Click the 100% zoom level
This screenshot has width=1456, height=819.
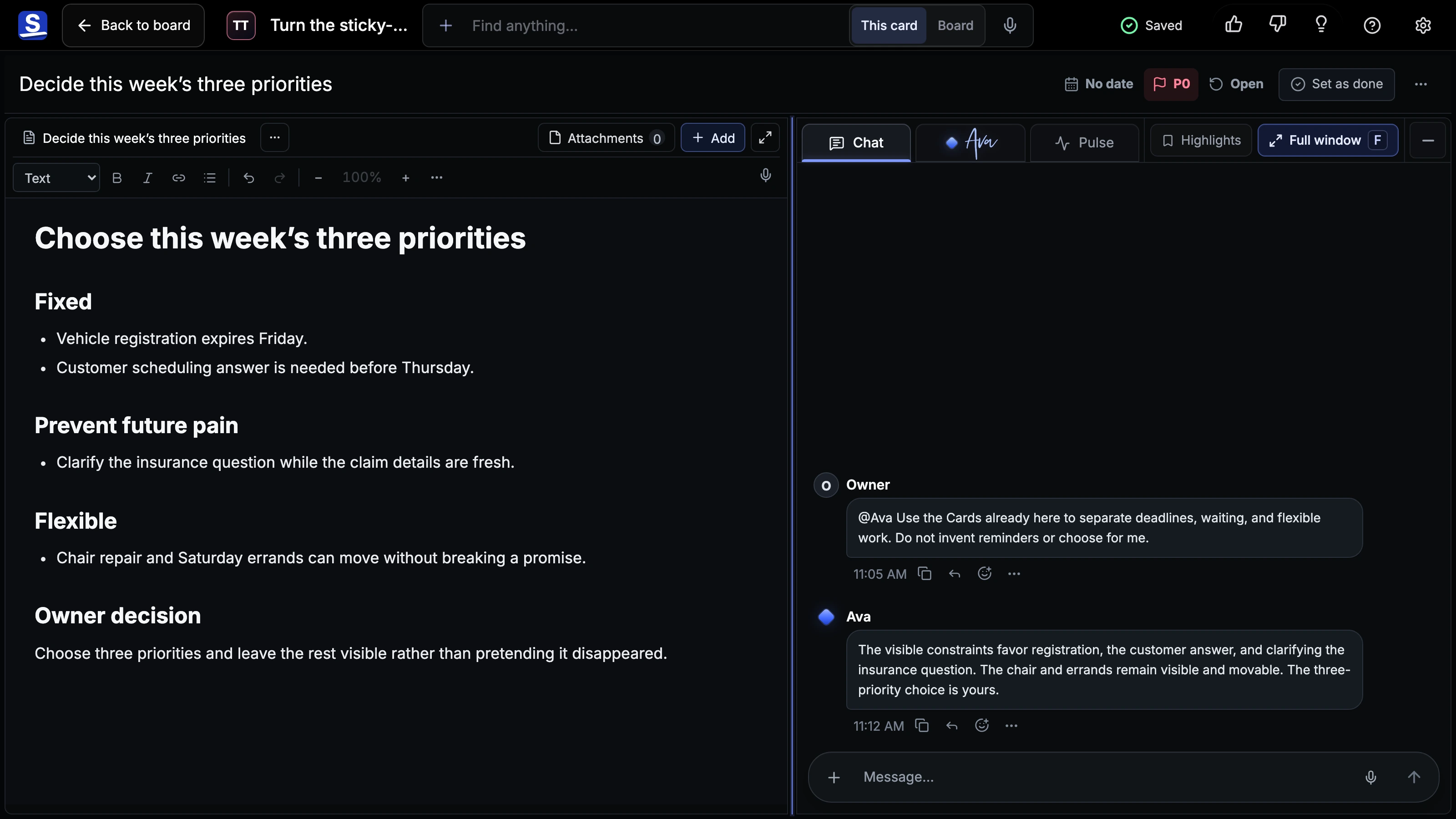(x=362, y=177)
